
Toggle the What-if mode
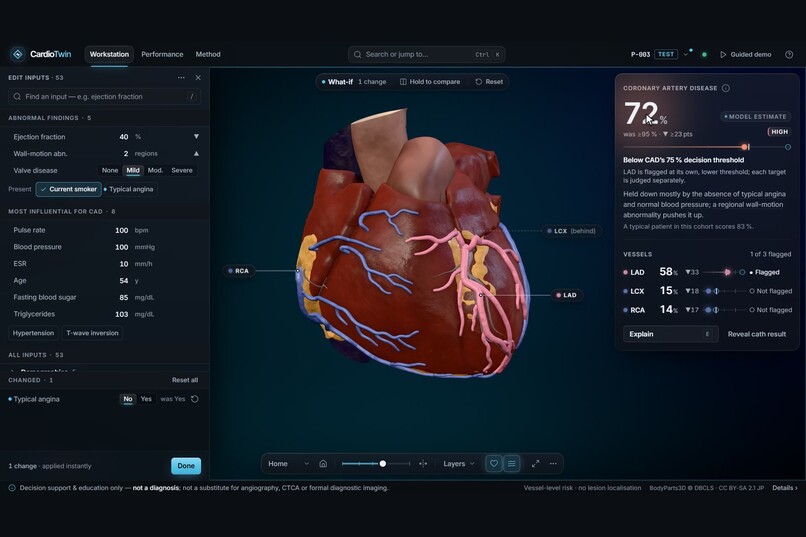(337, 82)
